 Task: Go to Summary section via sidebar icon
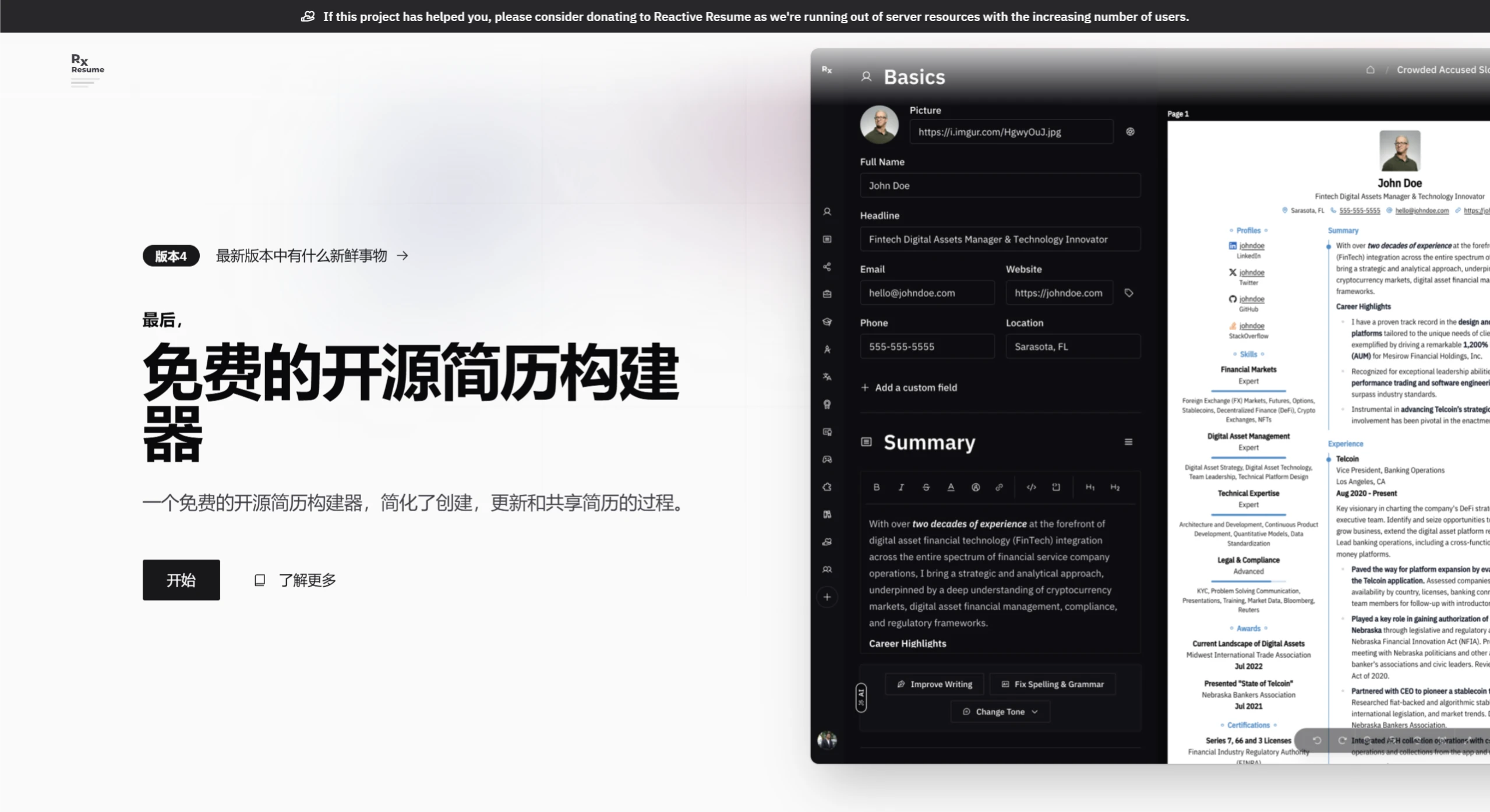tap(827, 239)
